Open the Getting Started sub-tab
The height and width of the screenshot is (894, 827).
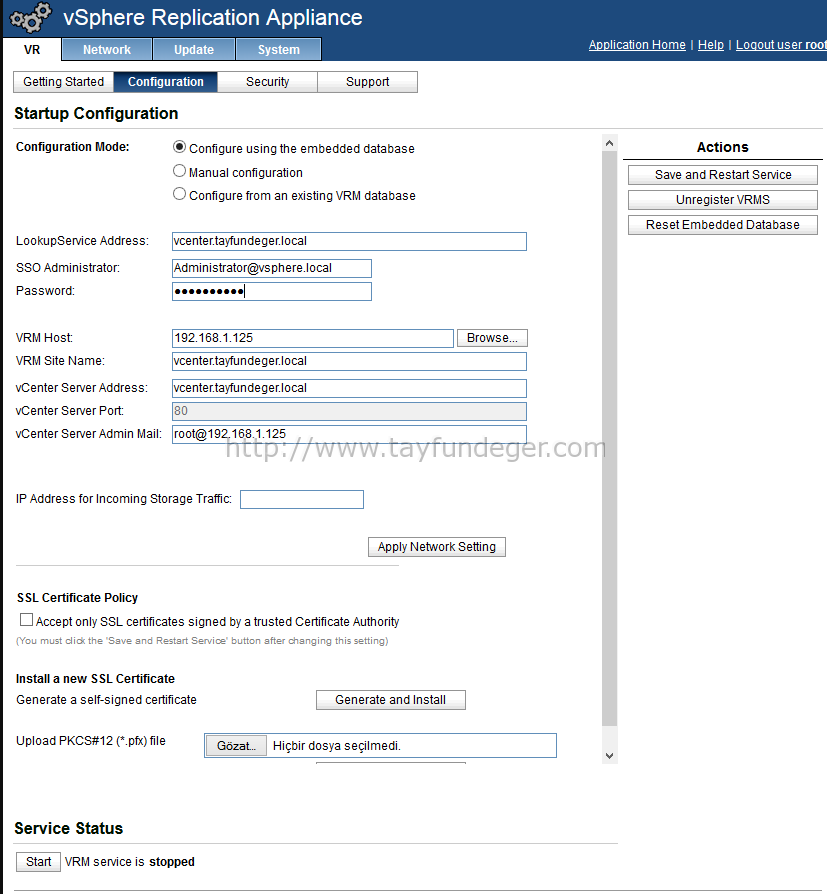coord(63,82)
